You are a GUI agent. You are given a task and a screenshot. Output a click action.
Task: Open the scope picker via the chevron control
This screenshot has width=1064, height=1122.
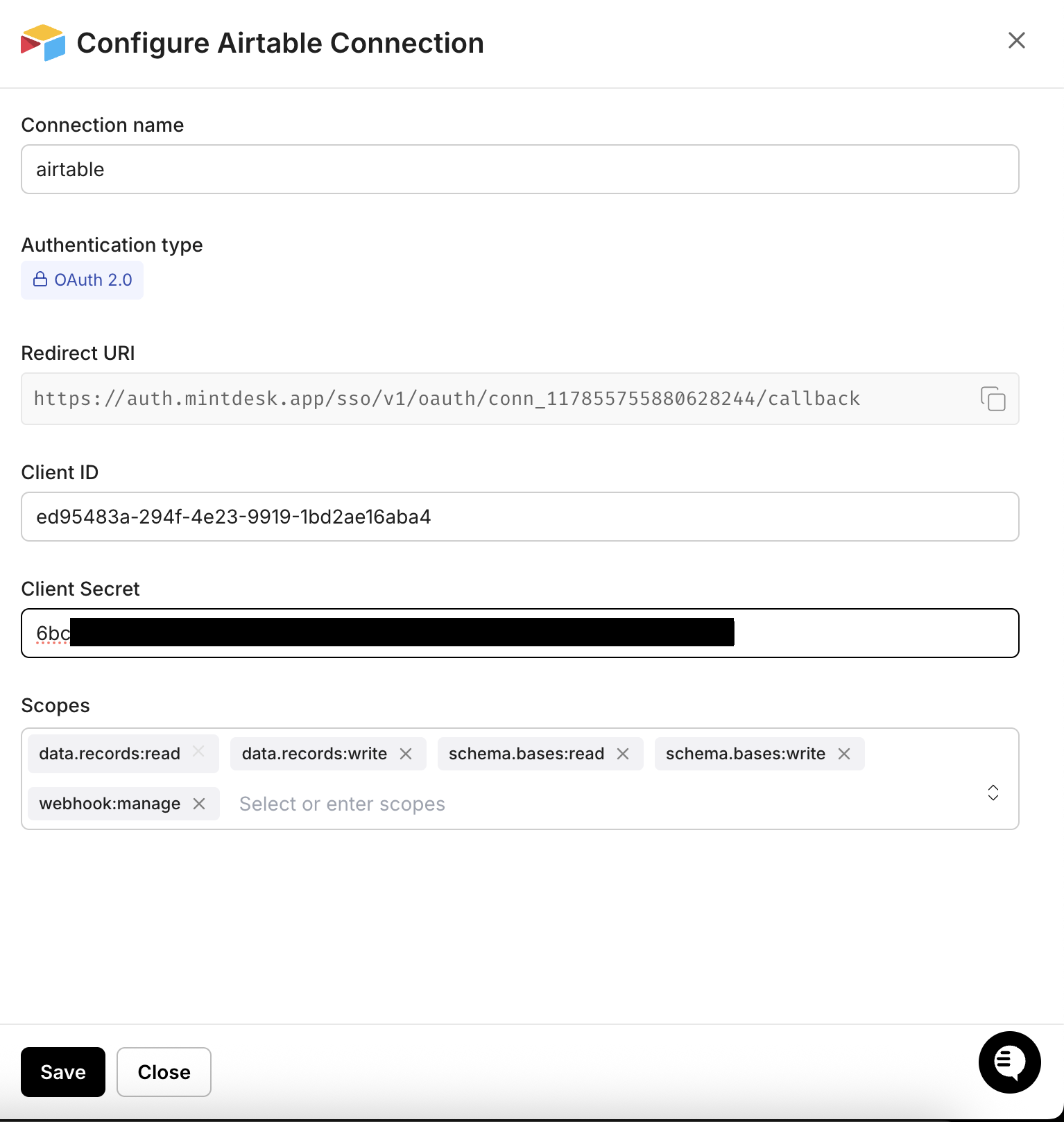(993, 792)
